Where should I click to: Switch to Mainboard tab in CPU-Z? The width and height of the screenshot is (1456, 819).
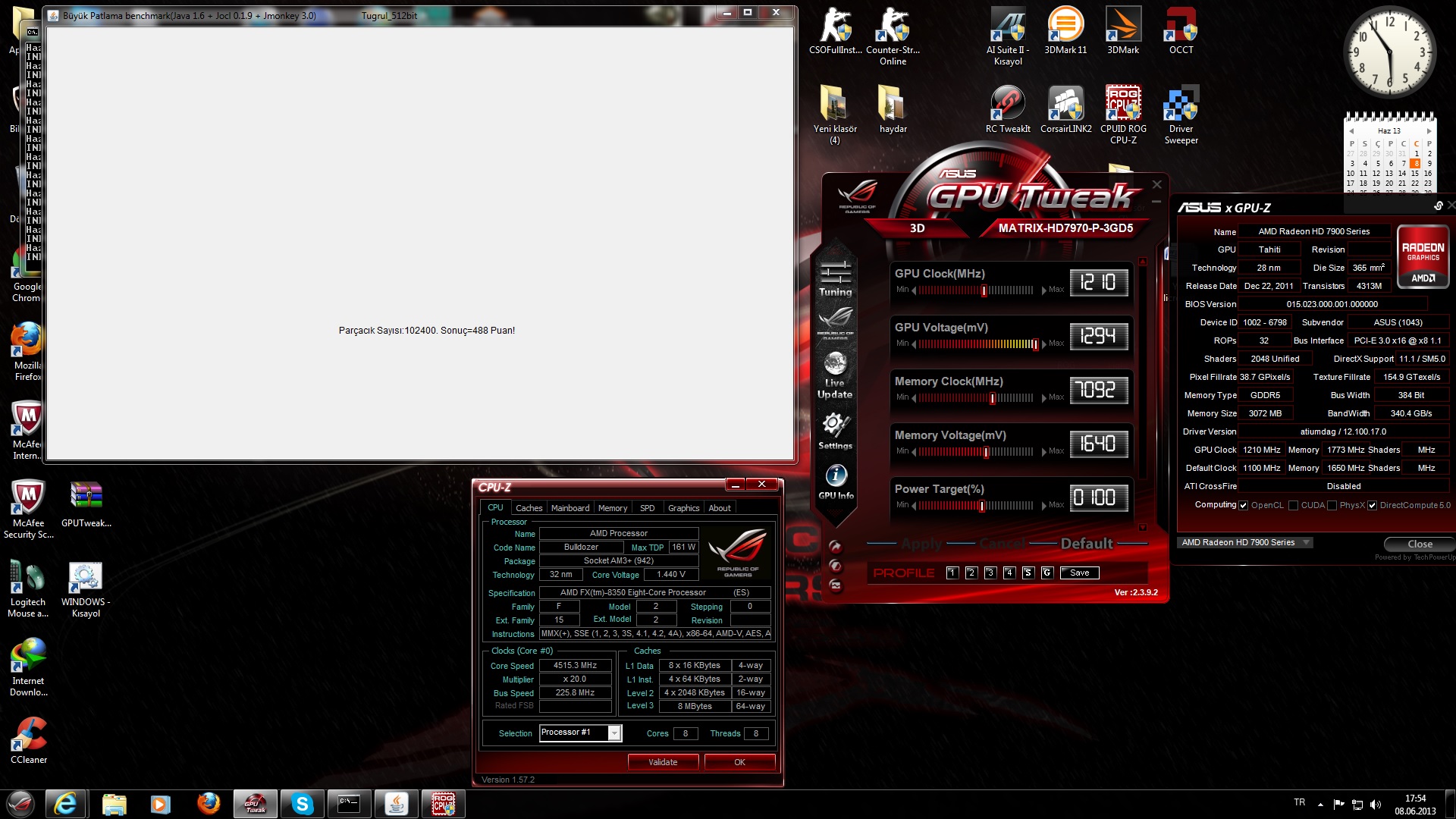coord(570,508)
